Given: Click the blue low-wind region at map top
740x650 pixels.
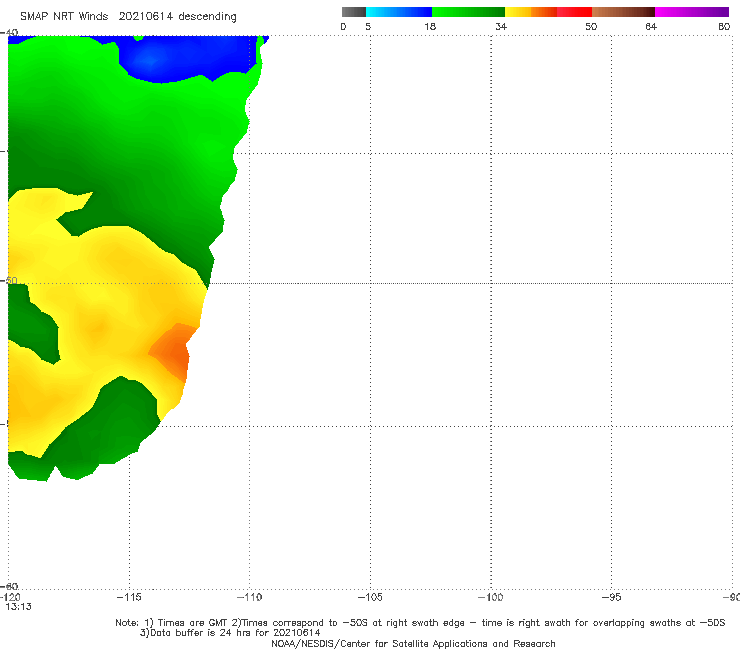Looking at the screenshot, I should tap(189, 59).
